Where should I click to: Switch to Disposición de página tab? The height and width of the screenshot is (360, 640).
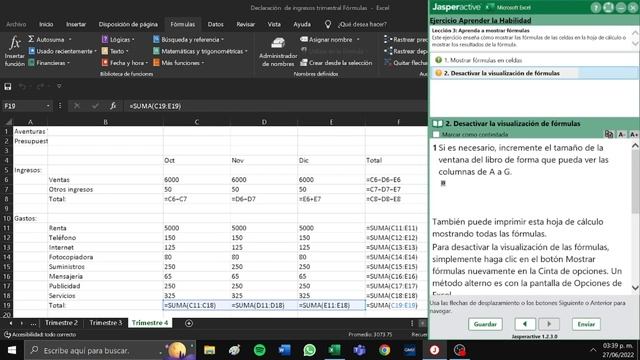128,24
